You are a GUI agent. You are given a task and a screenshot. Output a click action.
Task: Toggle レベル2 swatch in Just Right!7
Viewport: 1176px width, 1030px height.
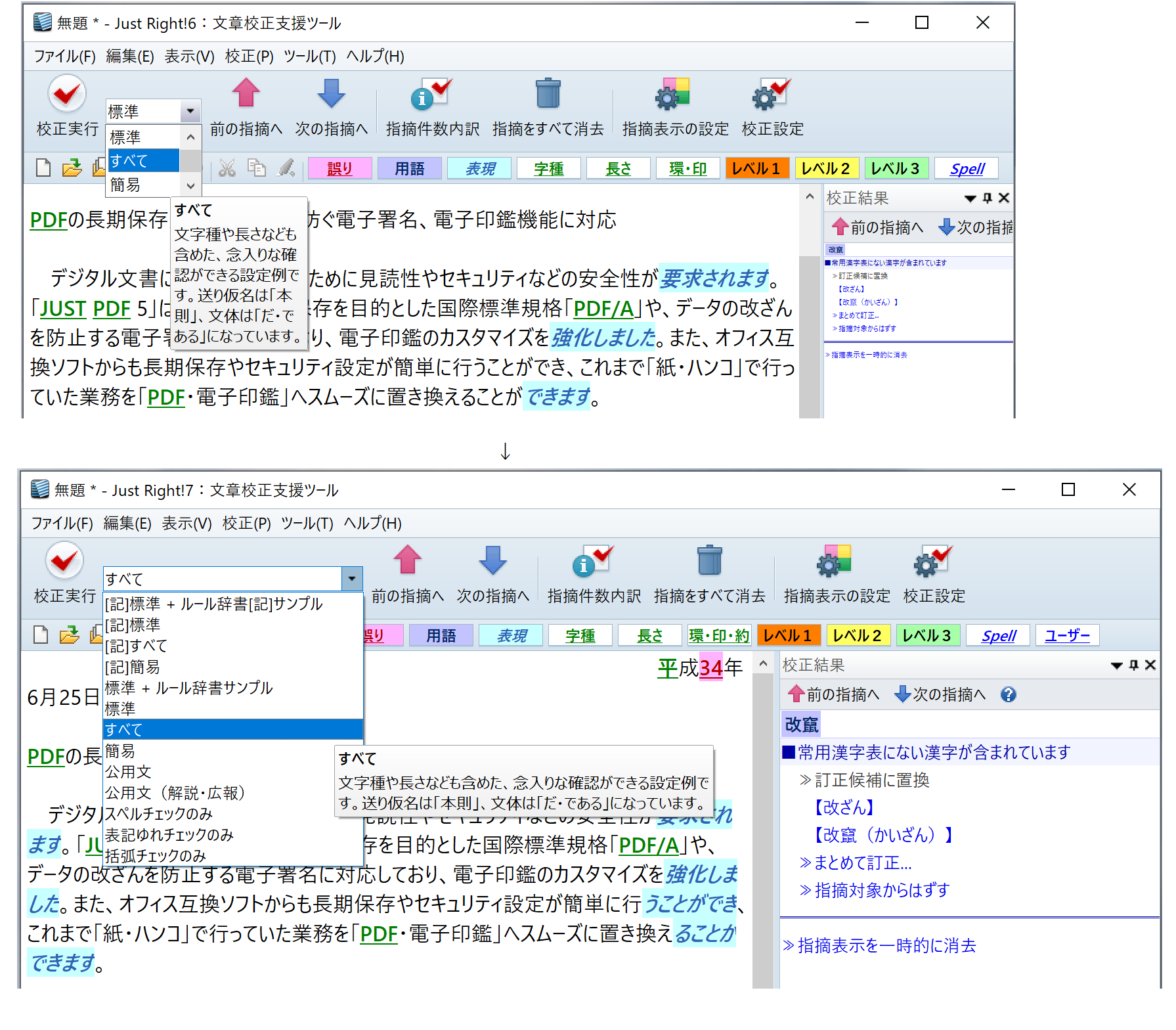pos(858,636)
